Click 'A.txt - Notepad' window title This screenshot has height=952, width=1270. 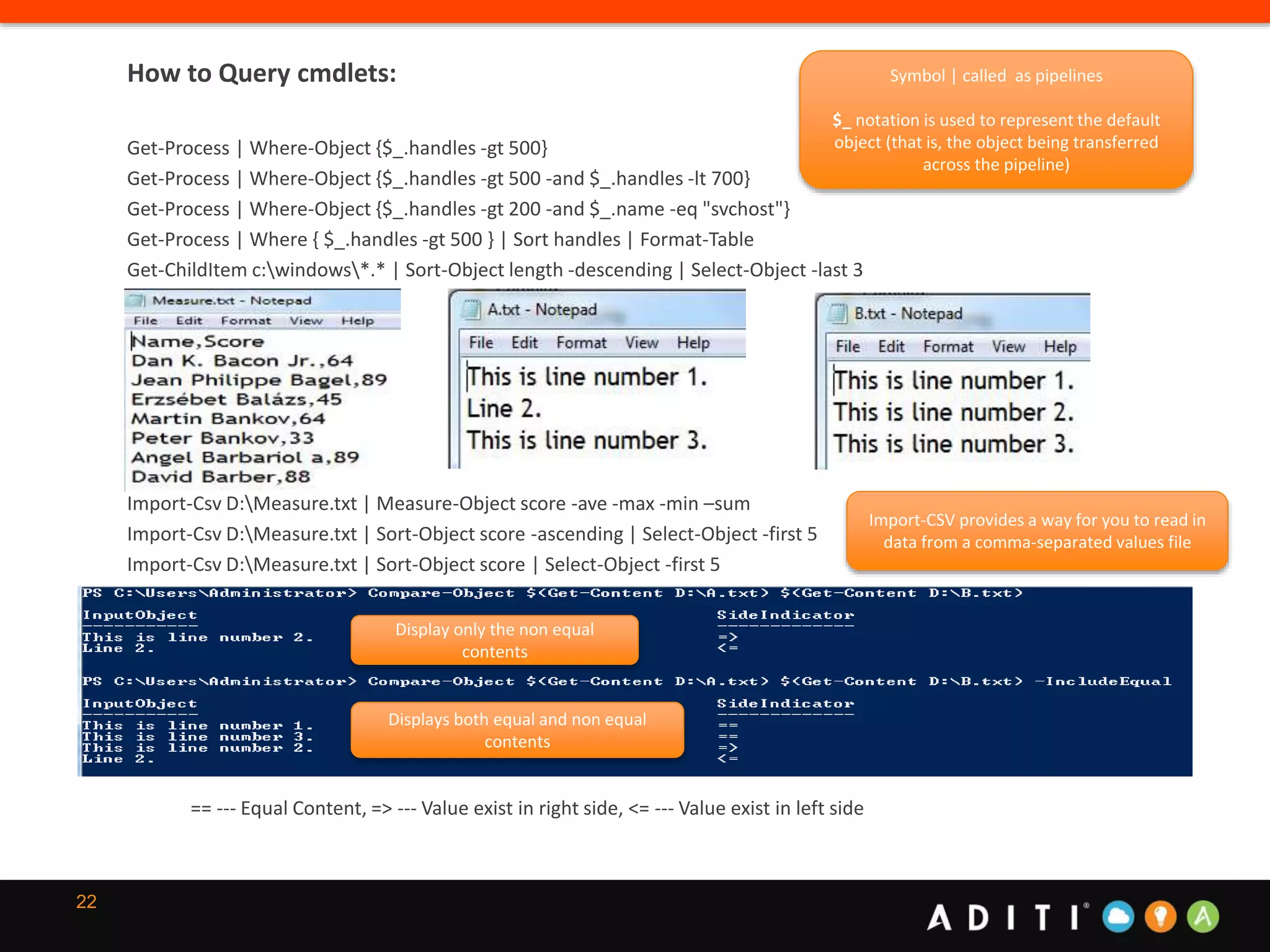click(x=542, y=309)
